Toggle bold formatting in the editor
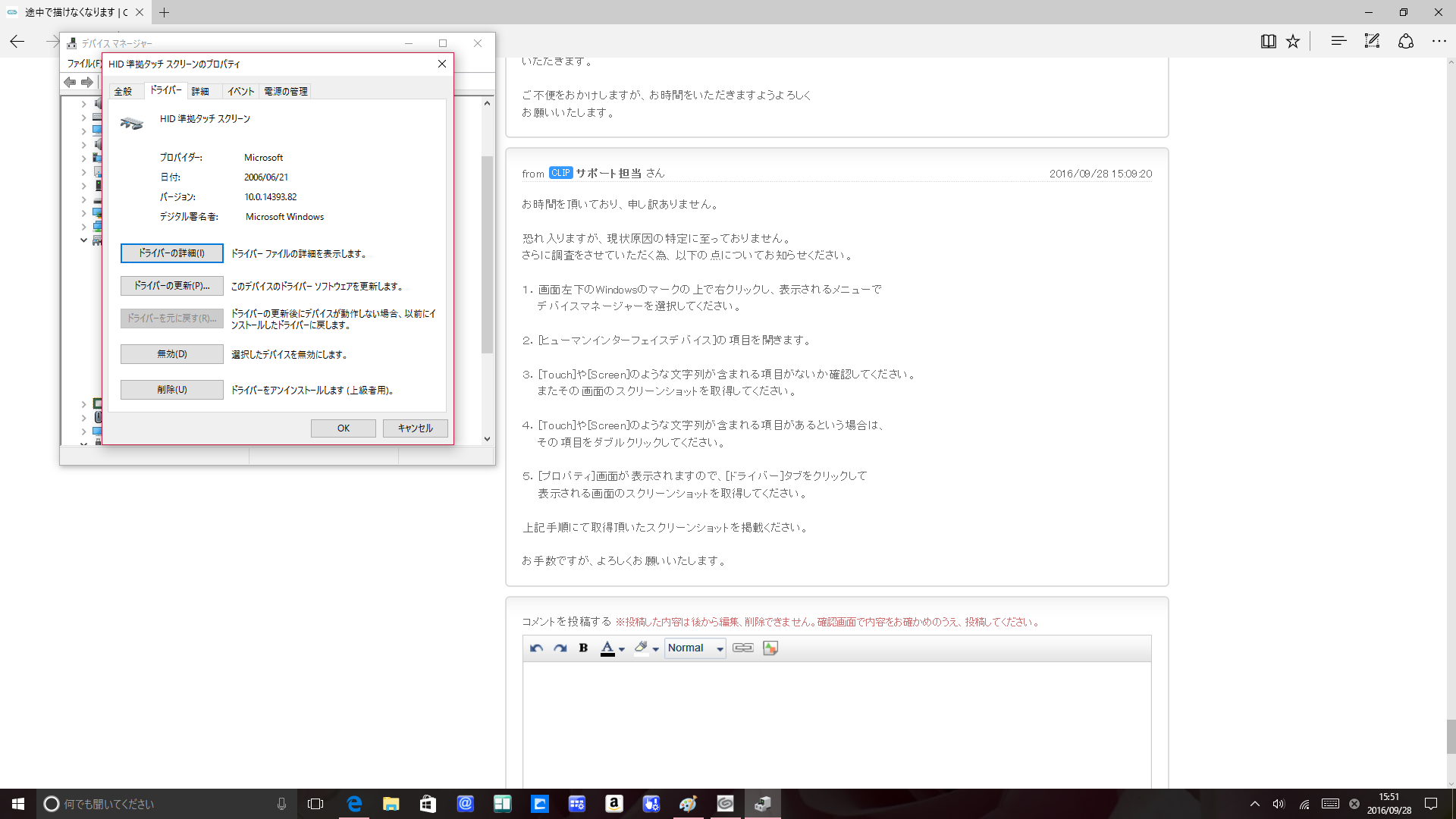This screenshot has width=1456, height=819. coord(583,648)
